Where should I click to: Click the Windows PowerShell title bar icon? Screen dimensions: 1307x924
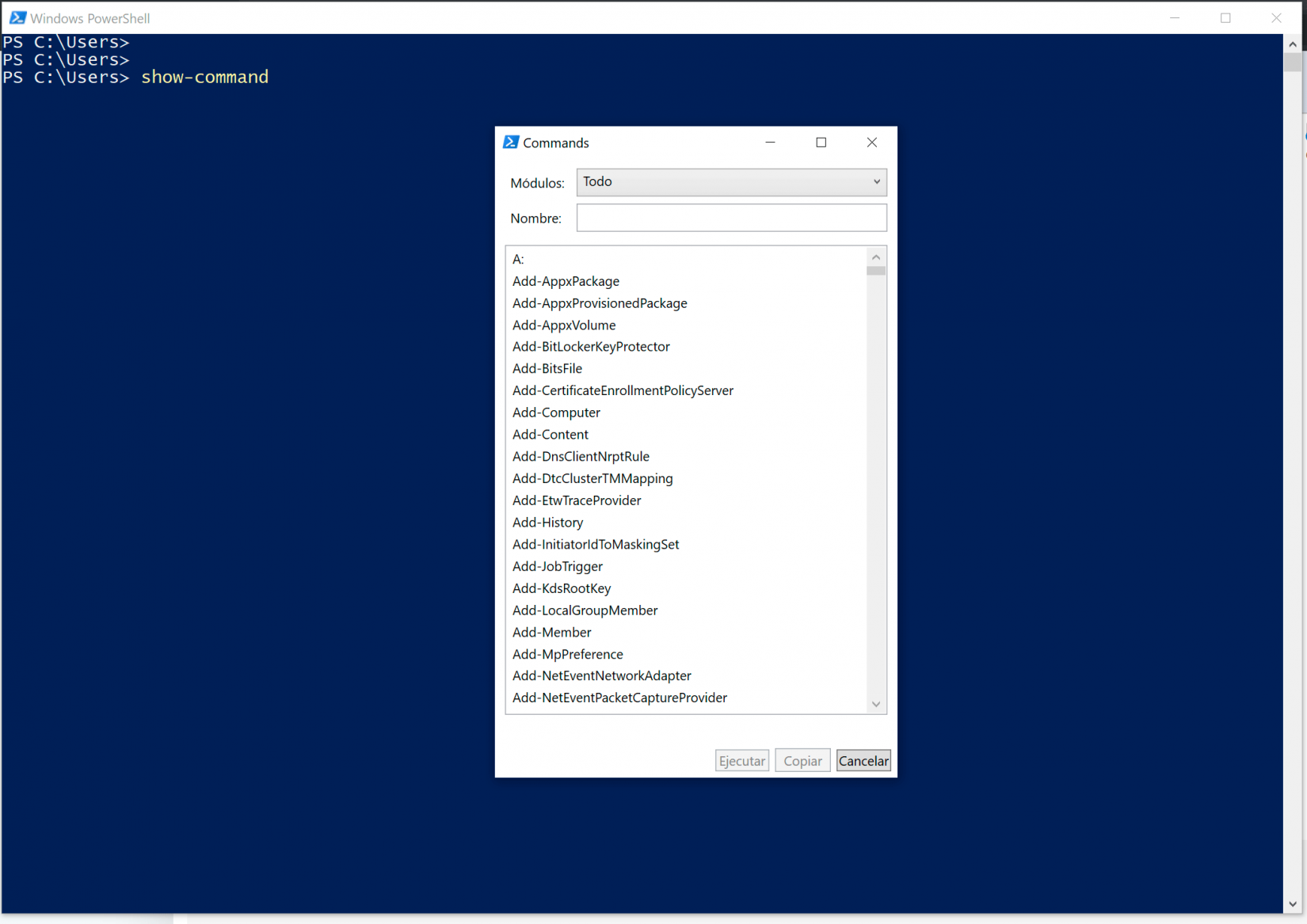pyautogui.click(x=17, y=17)
